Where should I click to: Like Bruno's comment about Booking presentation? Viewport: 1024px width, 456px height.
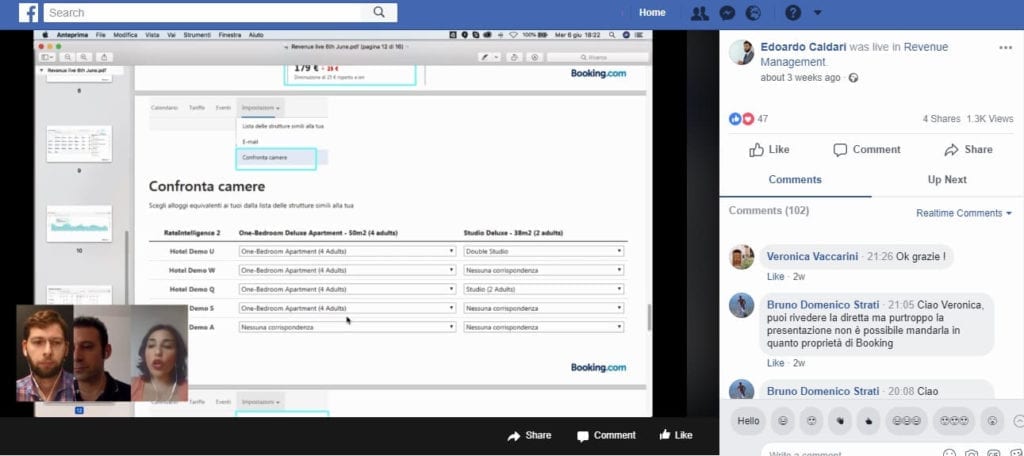click(775, 363)
